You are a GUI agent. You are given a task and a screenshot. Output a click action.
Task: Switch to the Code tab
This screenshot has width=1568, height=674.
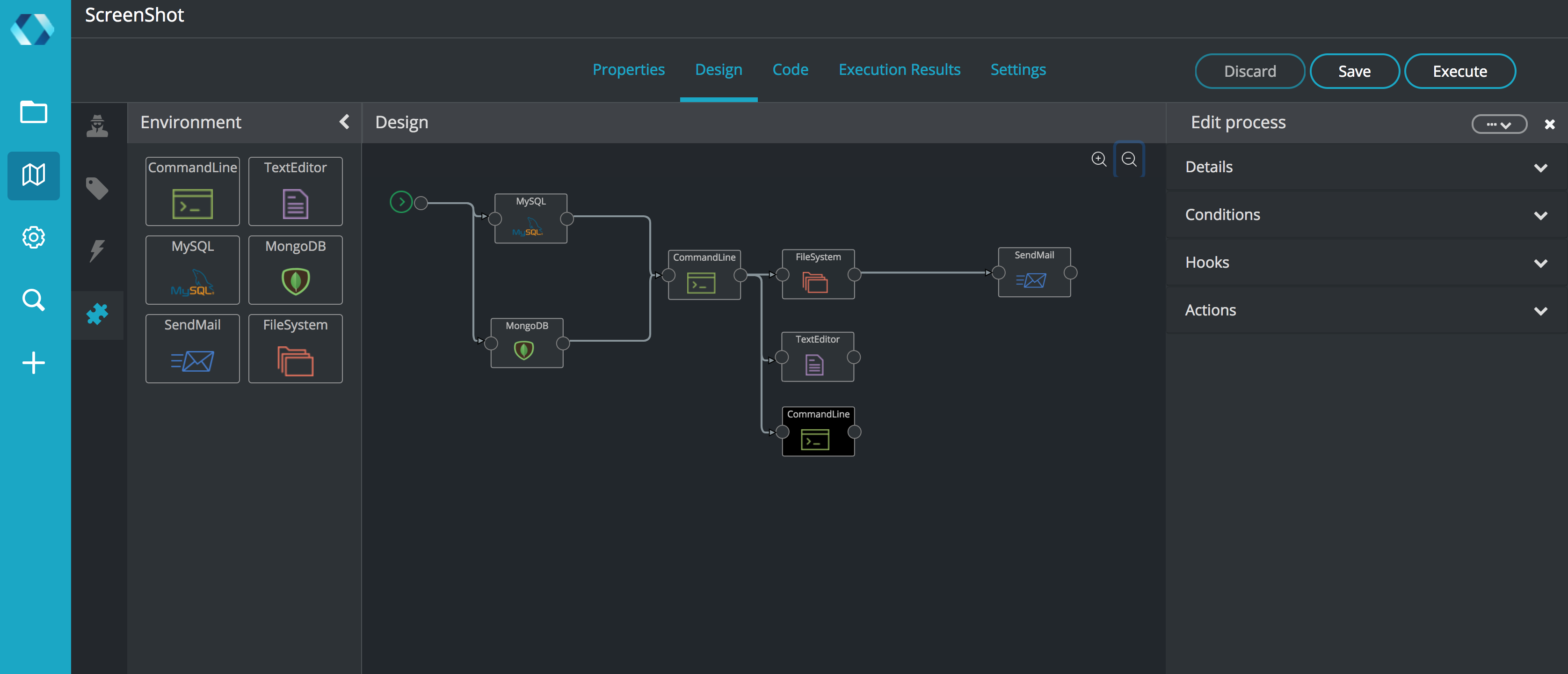coord(790,69)
